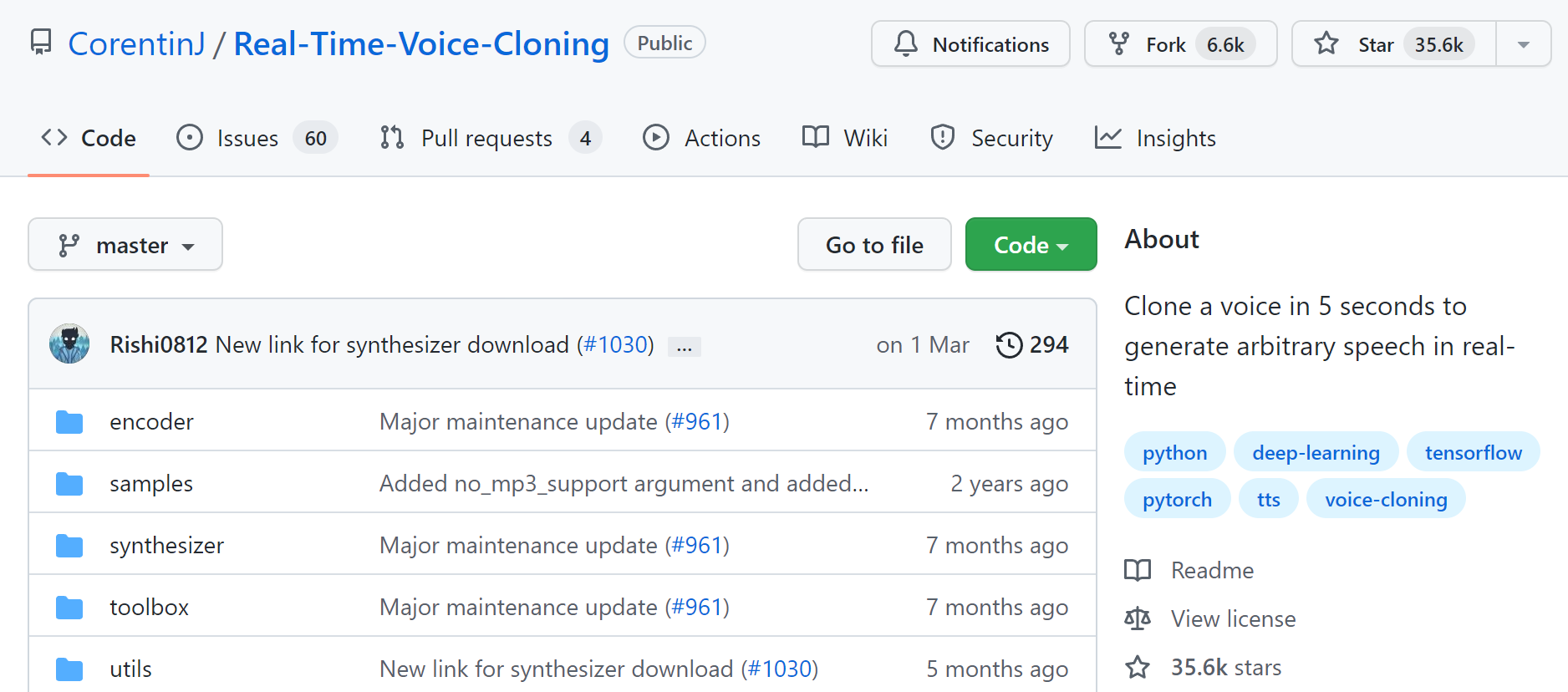1568x692 pixels.
Task: Expand the green Code dropdown button
Action: (x=1031, y=244)
